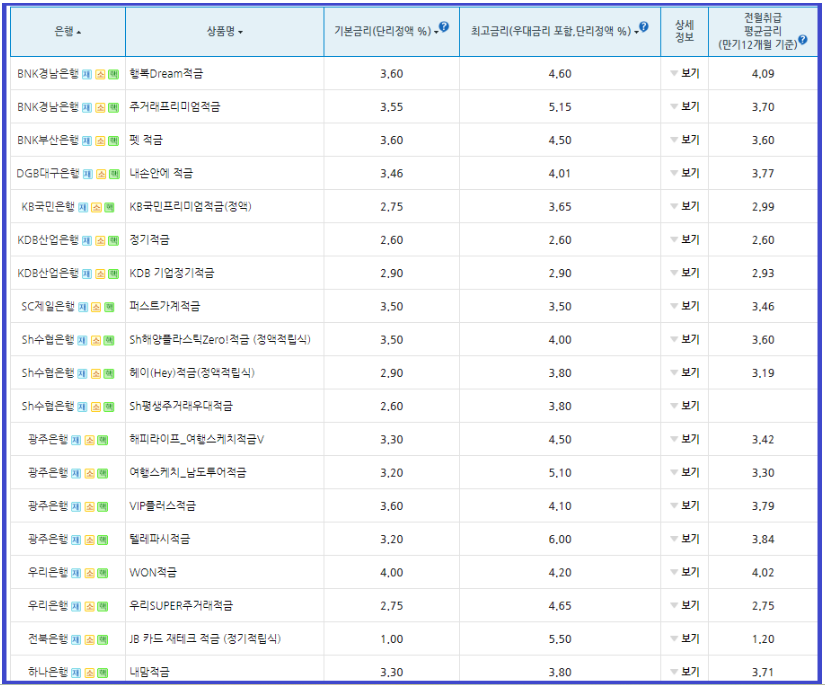825x685 pixels.
Task: Click yellow 소 badge on 행복Dream적금 row
Action: pyautogui.click(x=100, y=75)
